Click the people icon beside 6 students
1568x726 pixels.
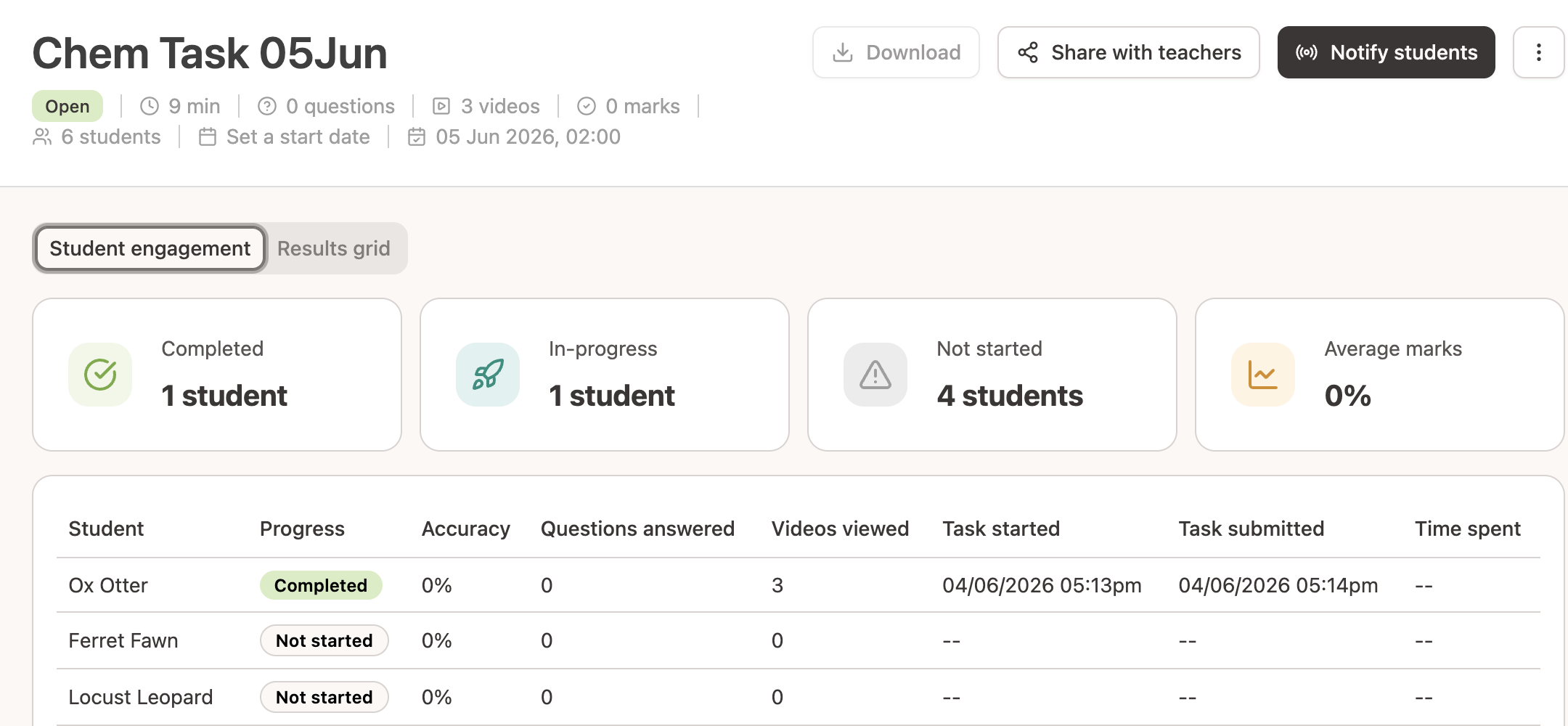[42, 137]
